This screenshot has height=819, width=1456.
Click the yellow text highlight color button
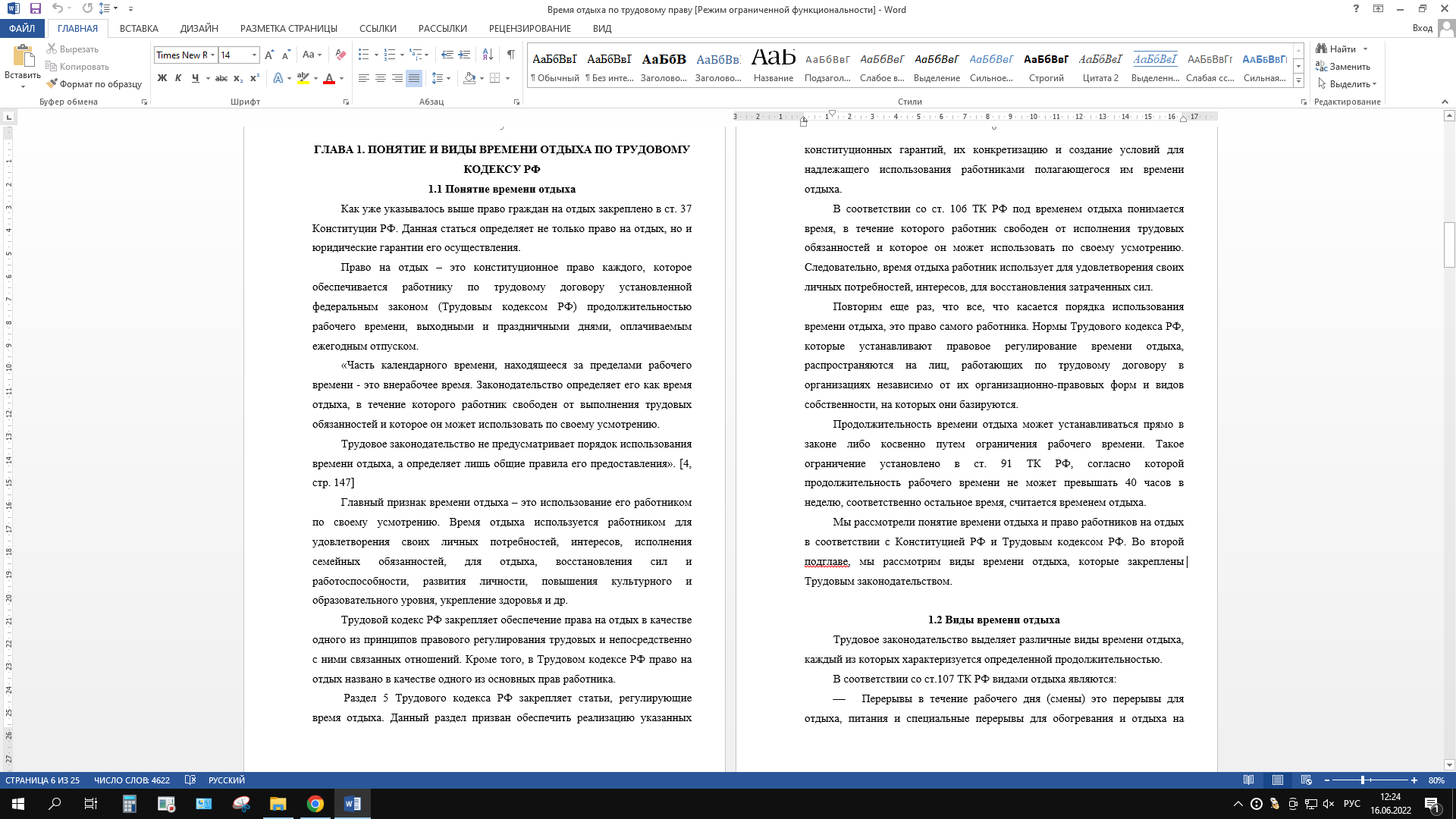(x=303, y=78)
